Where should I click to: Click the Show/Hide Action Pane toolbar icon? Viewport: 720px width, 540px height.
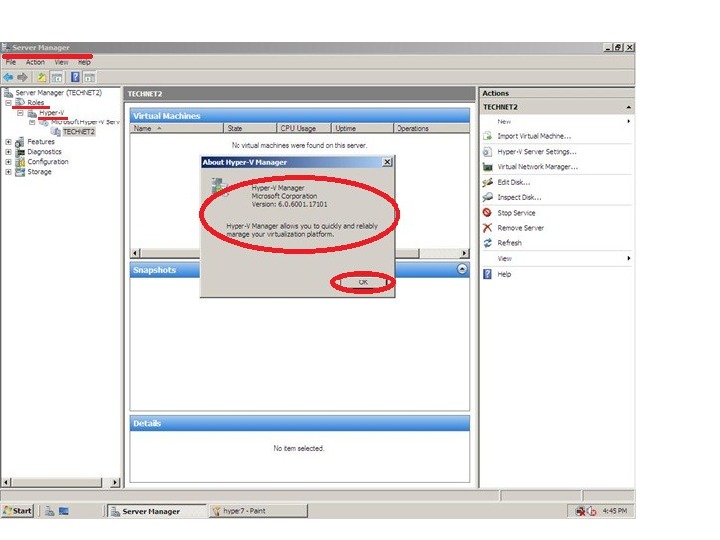pos(90,77)
